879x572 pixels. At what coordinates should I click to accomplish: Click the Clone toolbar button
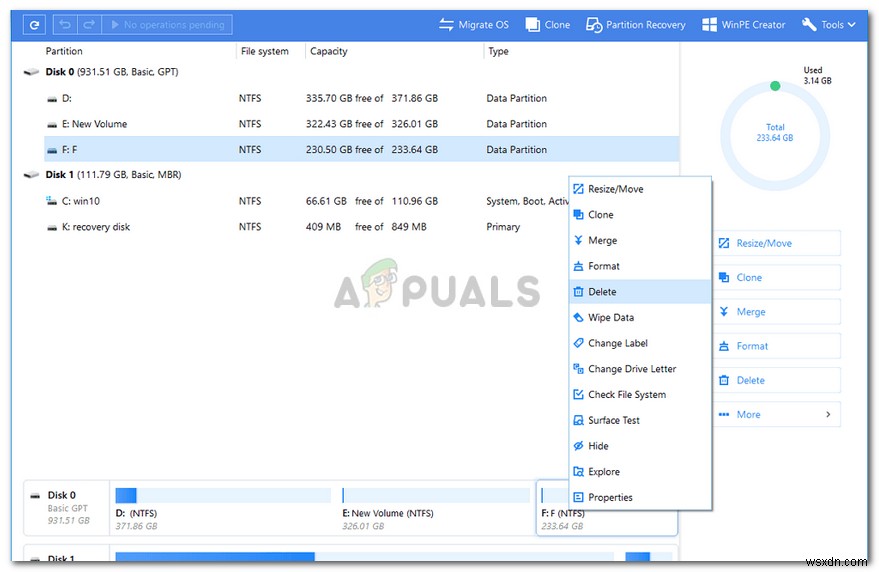pyautogui.click(x=548, y=25)
